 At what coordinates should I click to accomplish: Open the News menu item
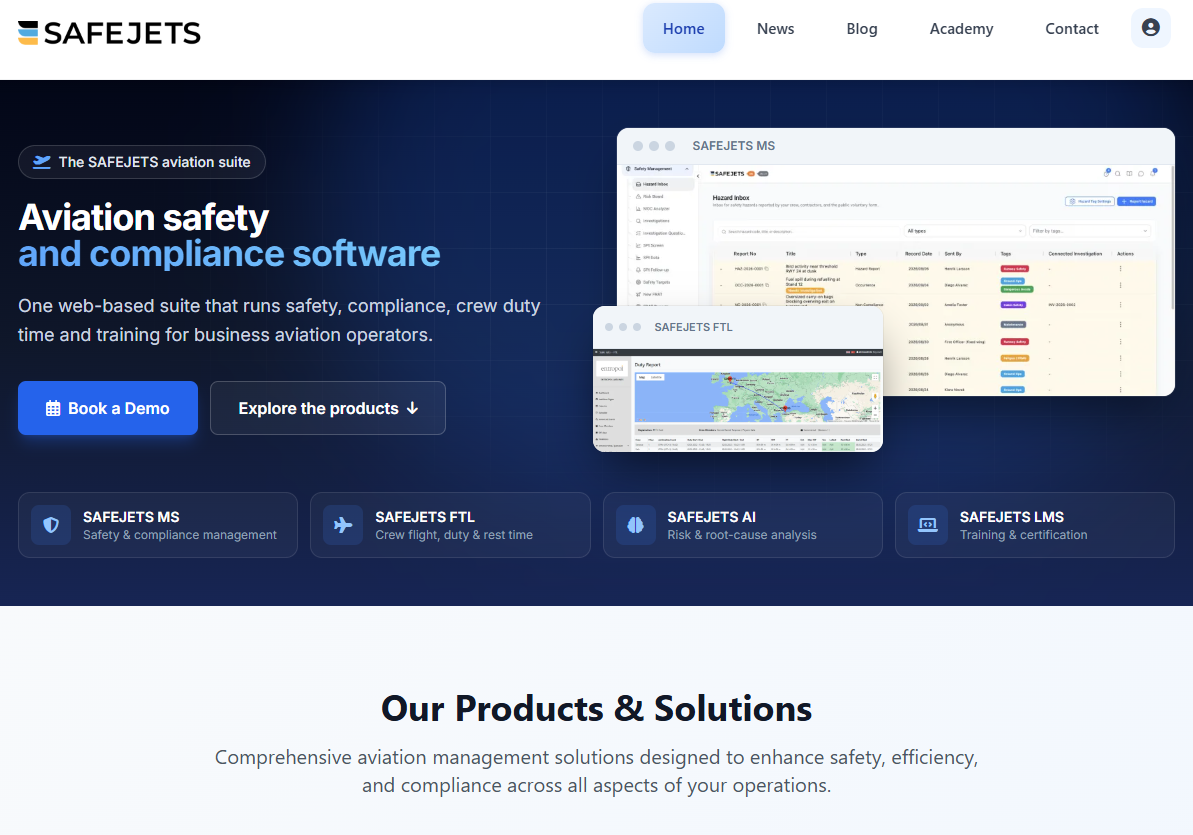(x=775, y=28)
